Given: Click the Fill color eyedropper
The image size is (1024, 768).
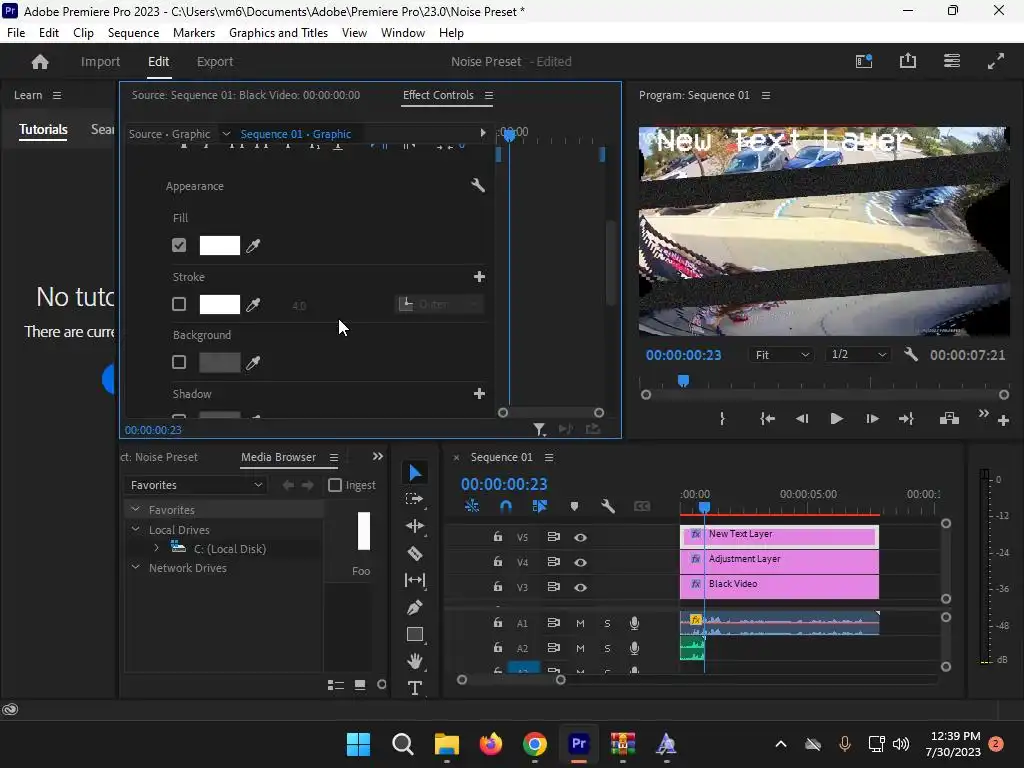Looking at the screenshot, I should (x=254, y=246).
